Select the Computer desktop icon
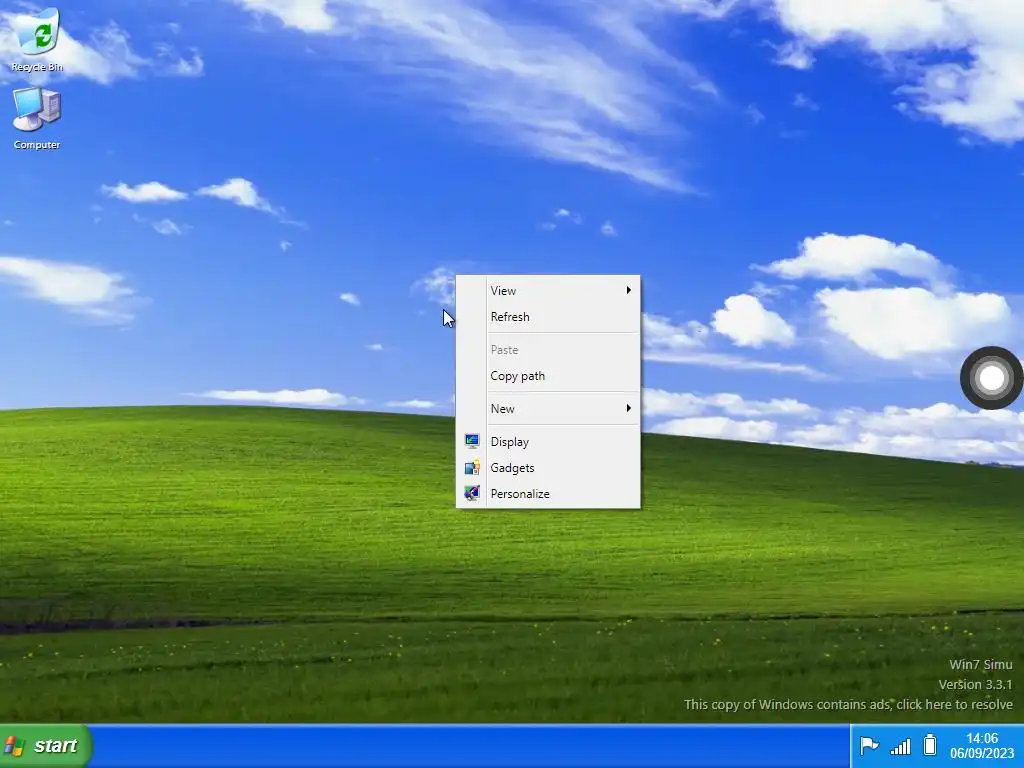Screen dimensions: 1024x768 (x=37, y=118)
